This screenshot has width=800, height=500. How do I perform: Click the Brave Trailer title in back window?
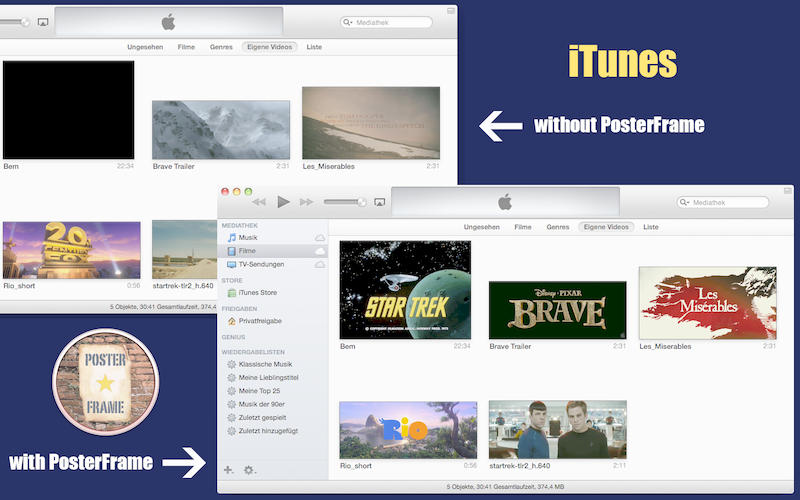click(173, 166)
